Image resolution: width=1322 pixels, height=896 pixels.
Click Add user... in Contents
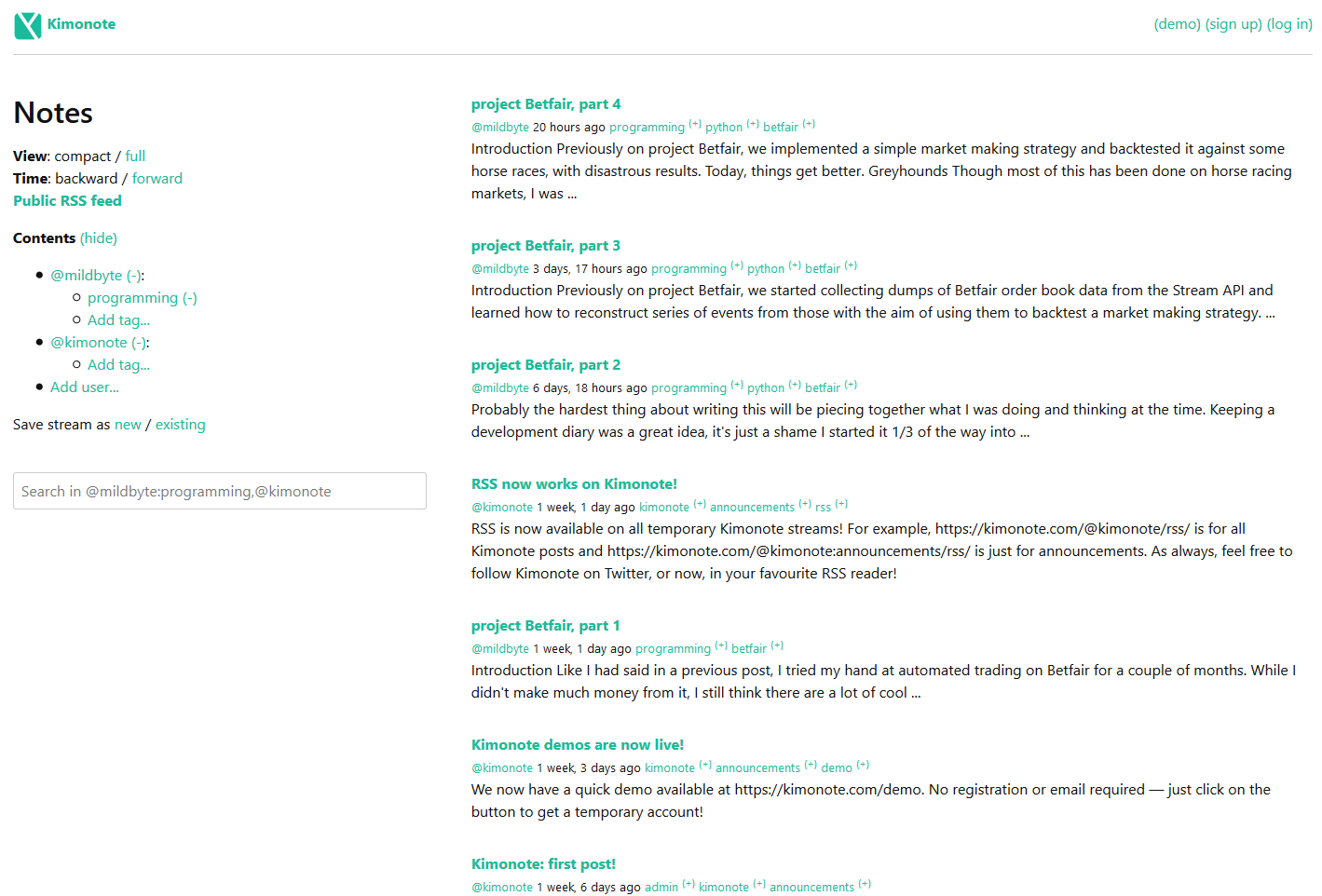click(x=85, y=387)
